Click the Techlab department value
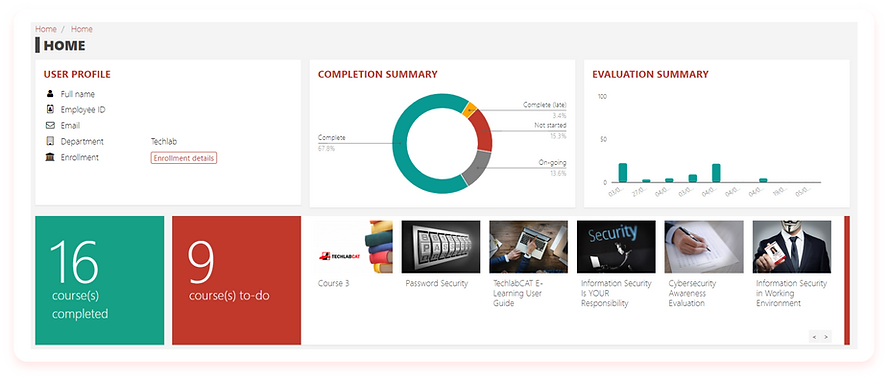 164,142
